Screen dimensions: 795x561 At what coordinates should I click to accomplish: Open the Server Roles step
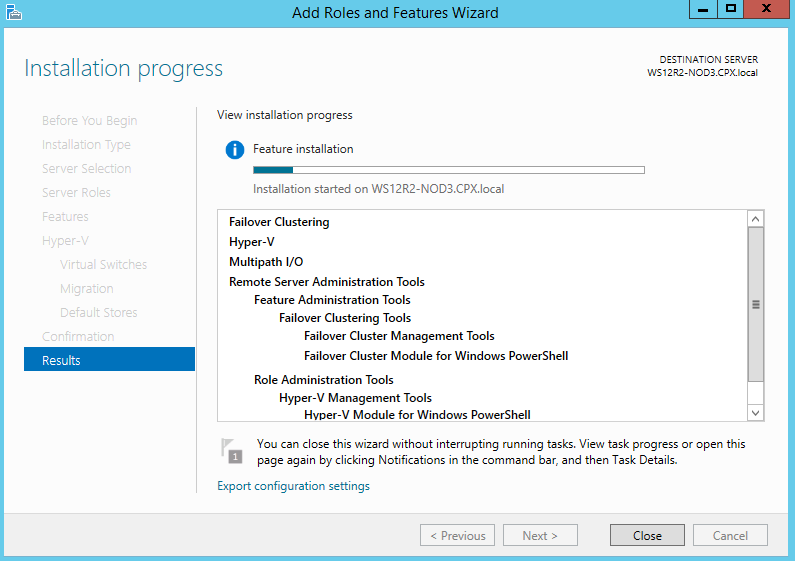[x=77, y=193]
